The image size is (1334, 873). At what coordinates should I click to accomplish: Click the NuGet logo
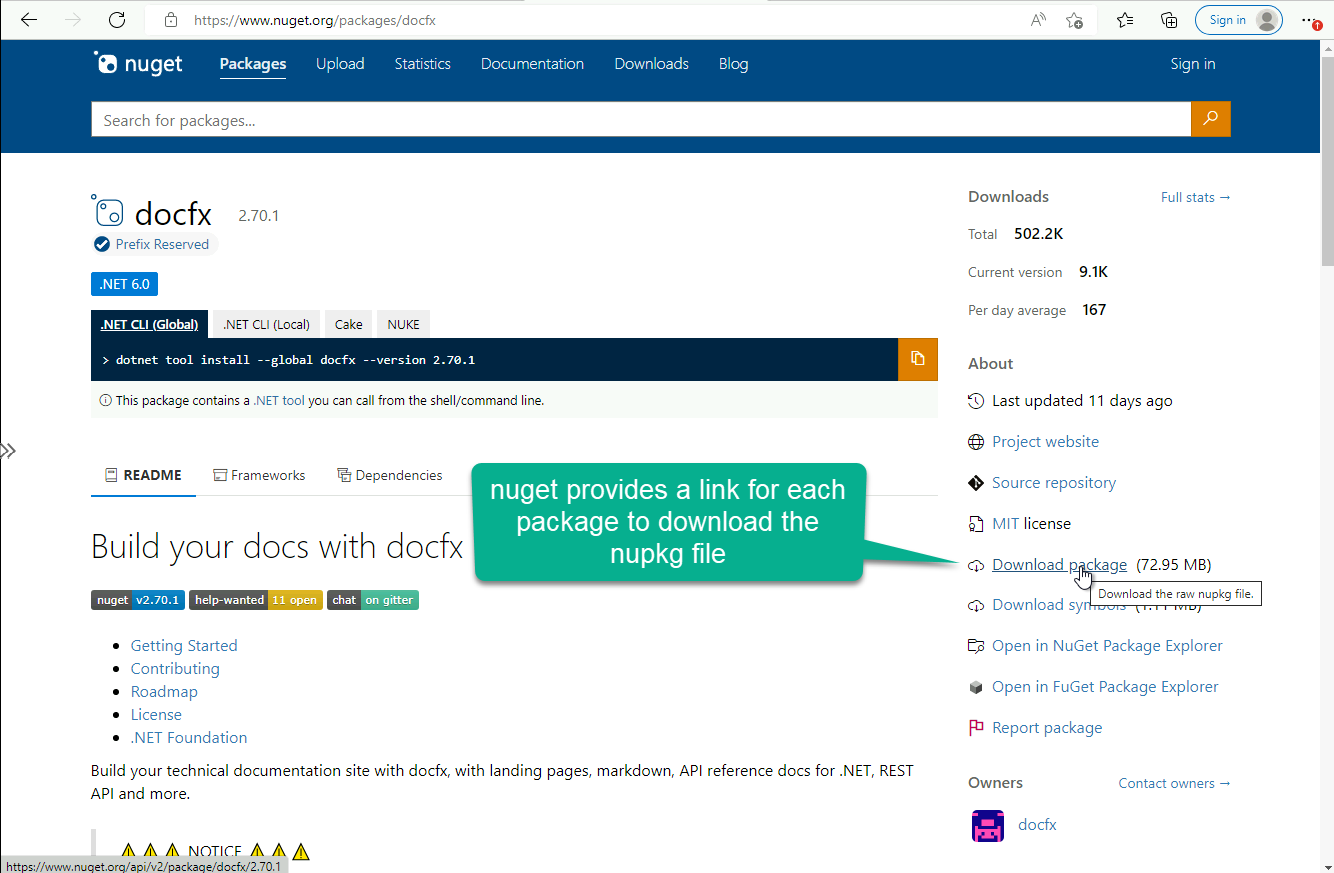tap(138, 63)
